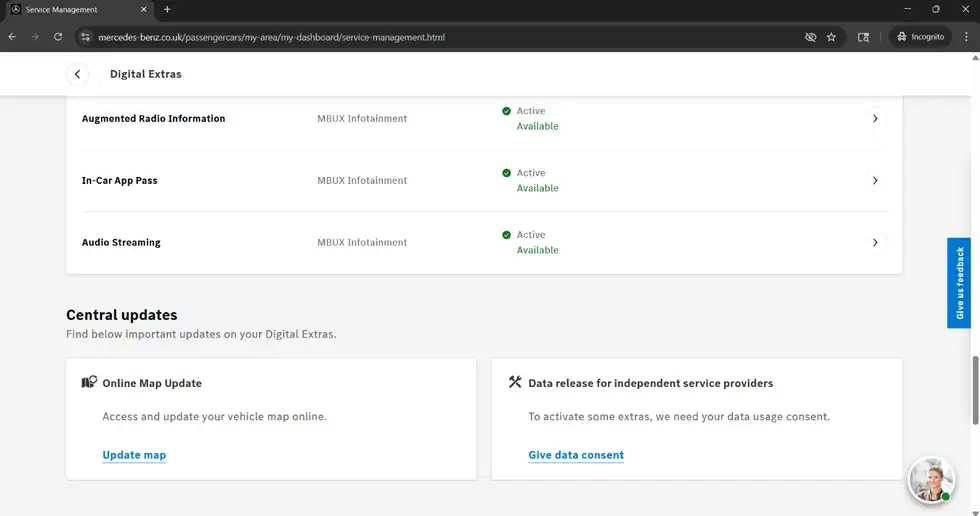Select the Service Management tab
Viewport: 980px width, 516px height.
pyautogui.click(x=78, y=9)
